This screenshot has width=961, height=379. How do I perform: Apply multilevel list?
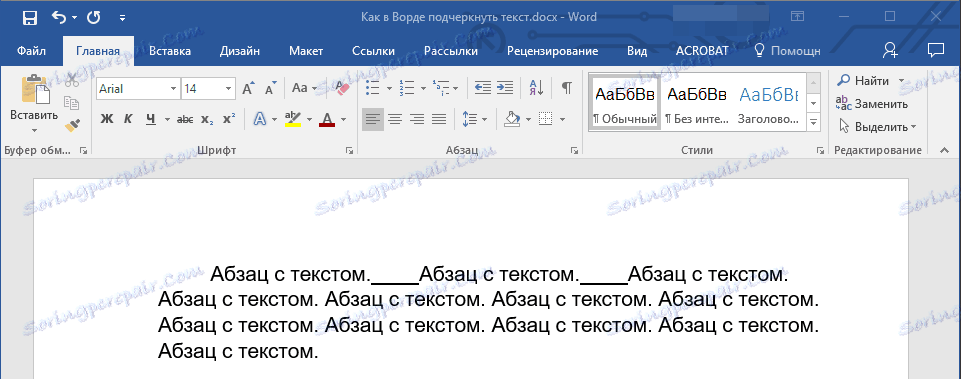tap(441, 88)
